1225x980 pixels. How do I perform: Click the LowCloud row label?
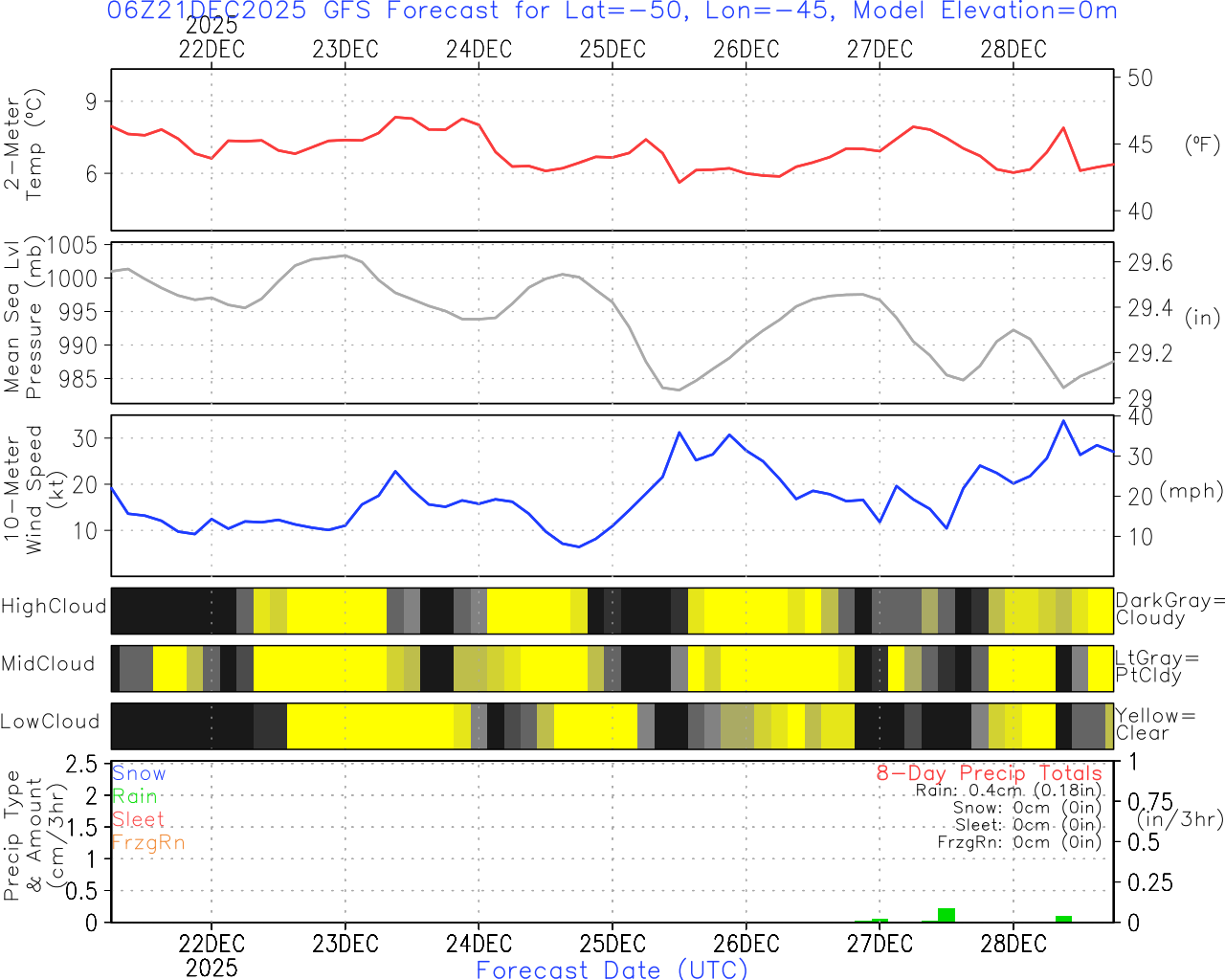coord(50,722)
